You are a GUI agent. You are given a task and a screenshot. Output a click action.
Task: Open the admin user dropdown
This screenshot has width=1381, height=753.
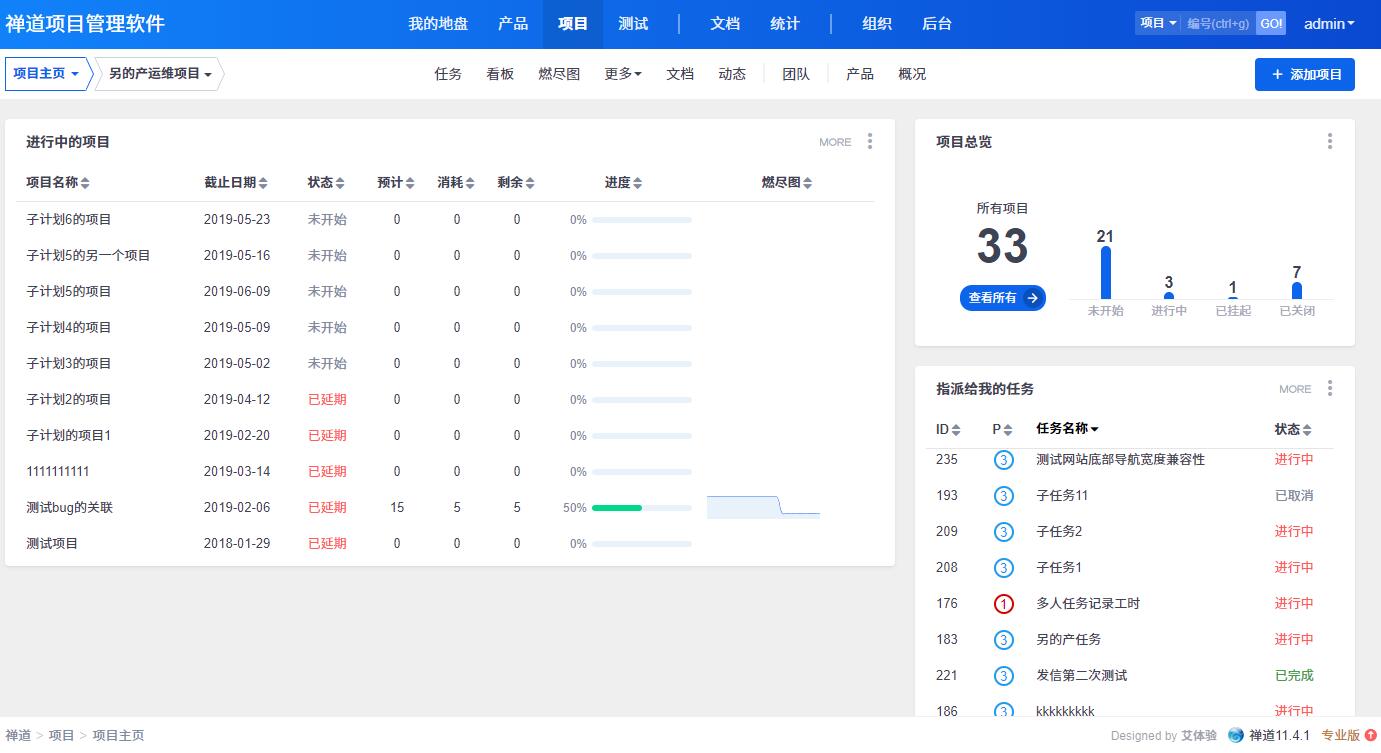1329,24
